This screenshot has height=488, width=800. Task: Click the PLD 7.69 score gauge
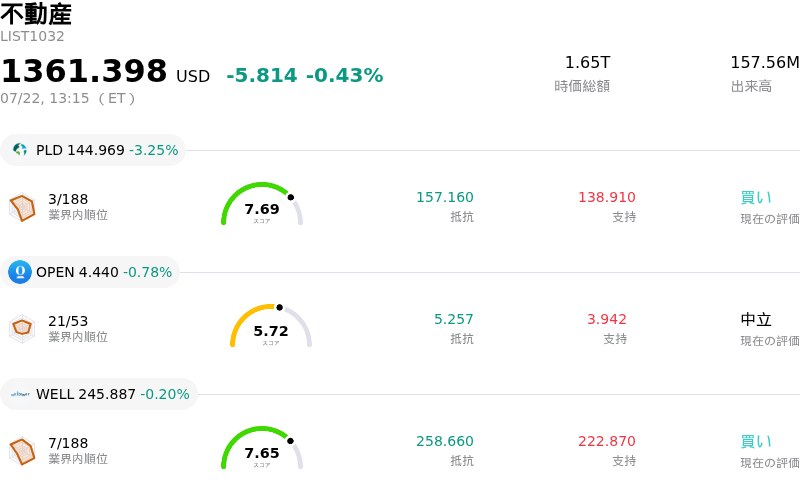click(x=262, y=204)
